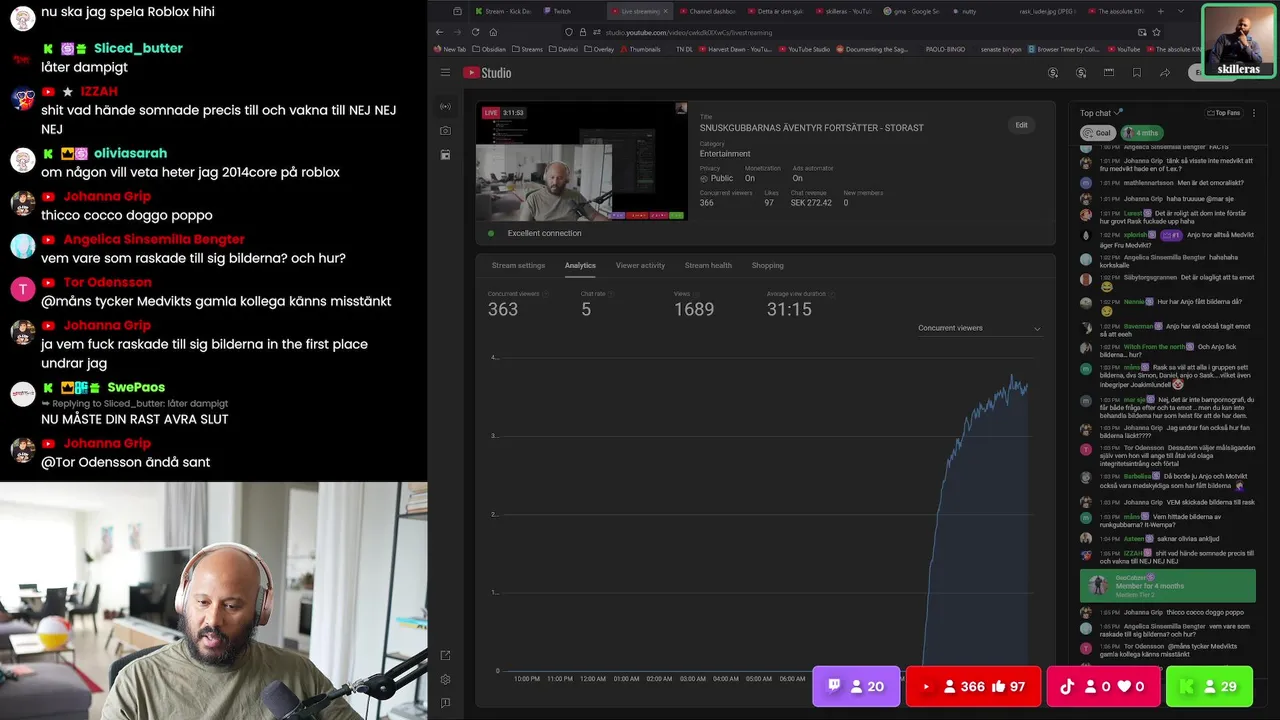1280x720 pixels.
Task: Open the Stream health tab
Action: coord(708,265)
